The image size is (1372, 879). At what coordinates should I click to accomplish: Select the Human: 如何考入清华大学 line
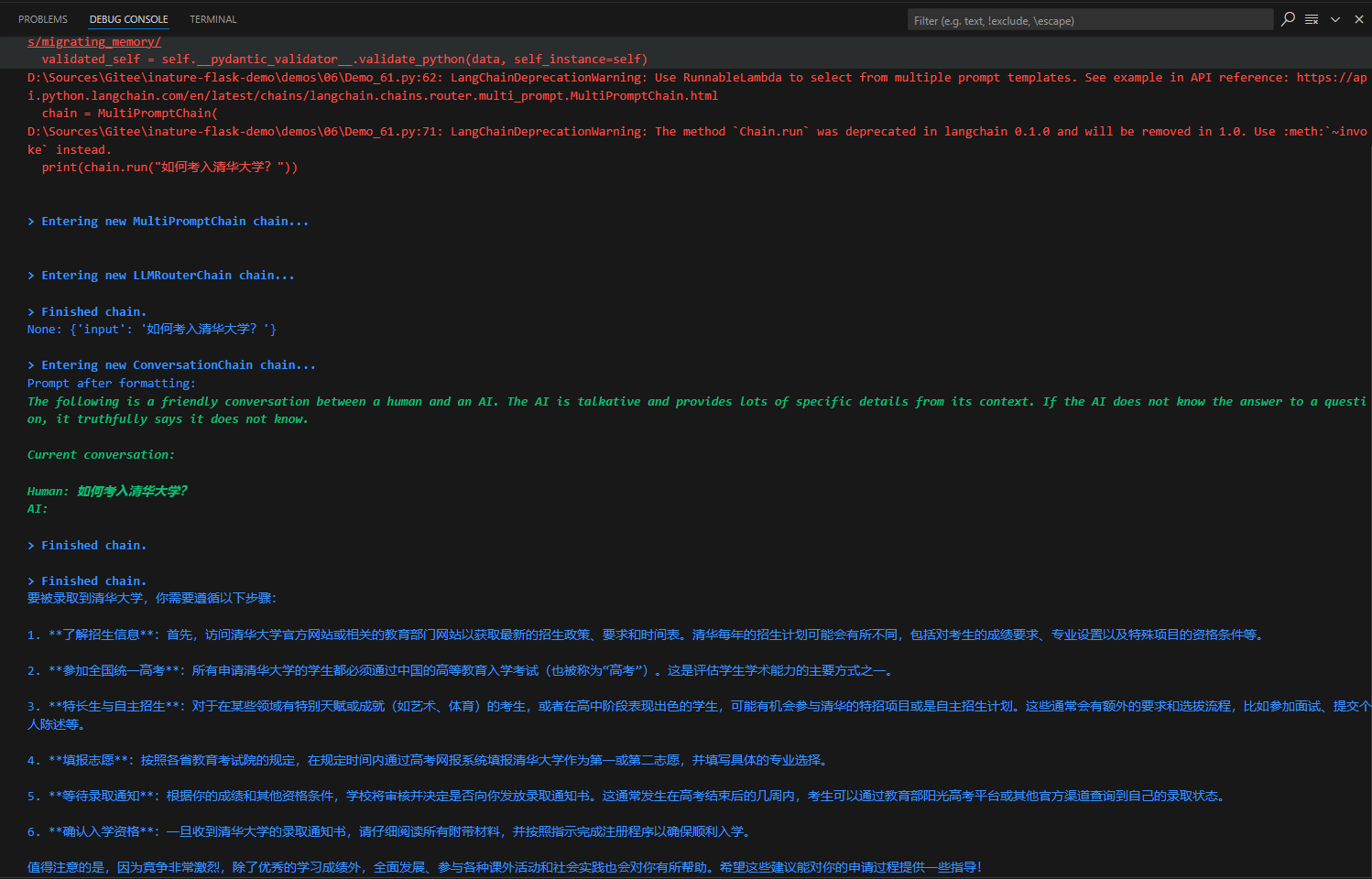click(x=107, y=492)
